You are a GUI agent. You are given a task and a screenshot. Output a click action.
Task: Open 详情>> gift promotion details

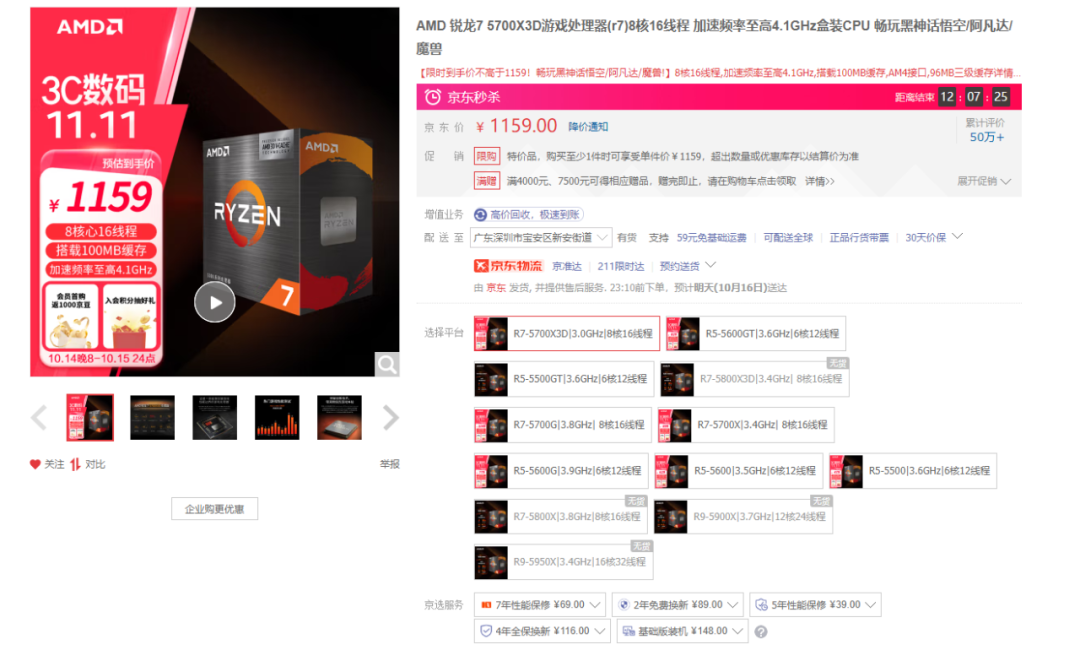(820, 181)
